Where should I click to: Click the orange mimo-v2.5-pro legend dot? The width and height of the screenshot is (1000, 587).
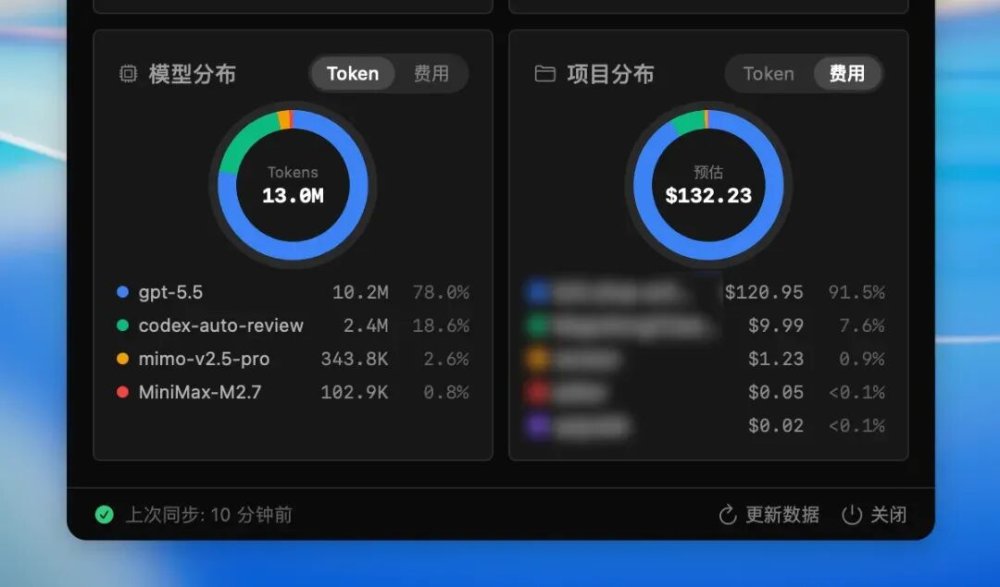[x=122, y=359]
